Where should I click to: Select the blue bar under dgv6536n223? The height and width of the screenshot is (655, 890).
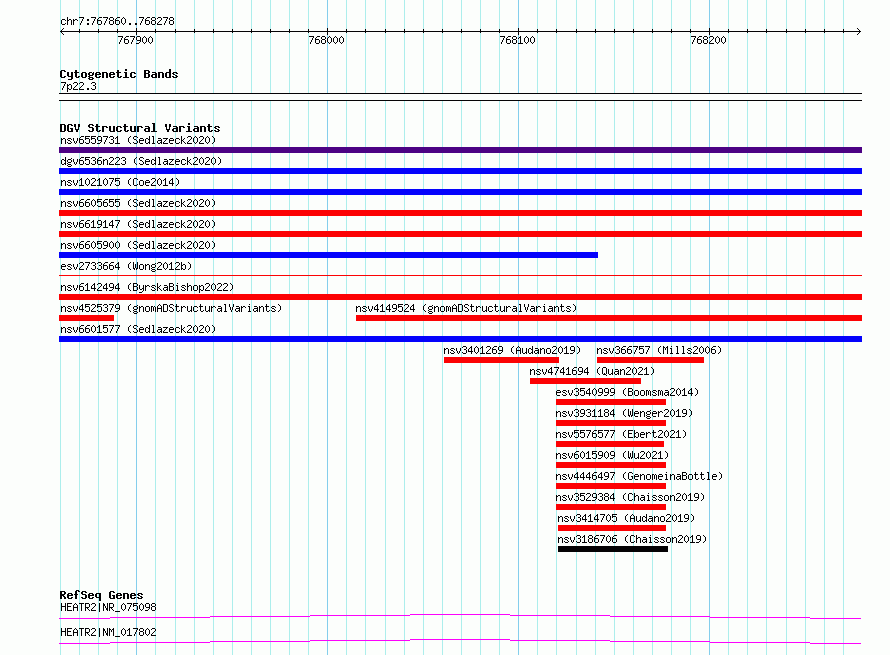[460, 171]
